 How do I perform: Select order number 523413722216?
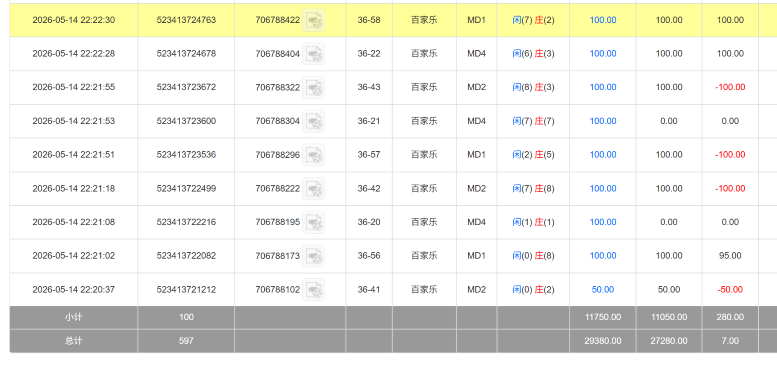coord(186,222)
